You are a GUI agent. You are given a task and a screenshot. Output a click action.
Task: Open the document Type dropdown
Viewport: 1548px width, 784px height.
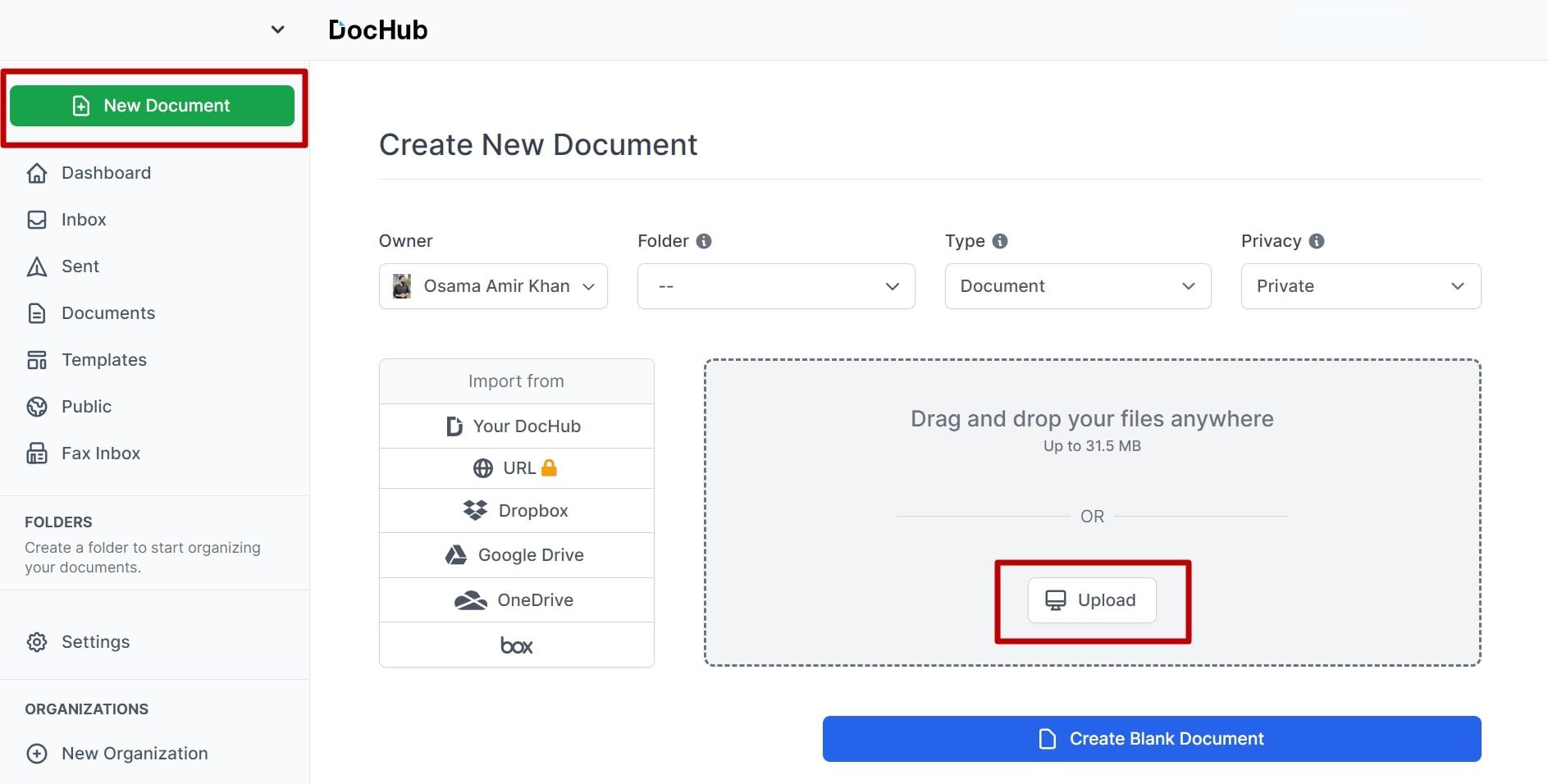(x=1077, y=285)
